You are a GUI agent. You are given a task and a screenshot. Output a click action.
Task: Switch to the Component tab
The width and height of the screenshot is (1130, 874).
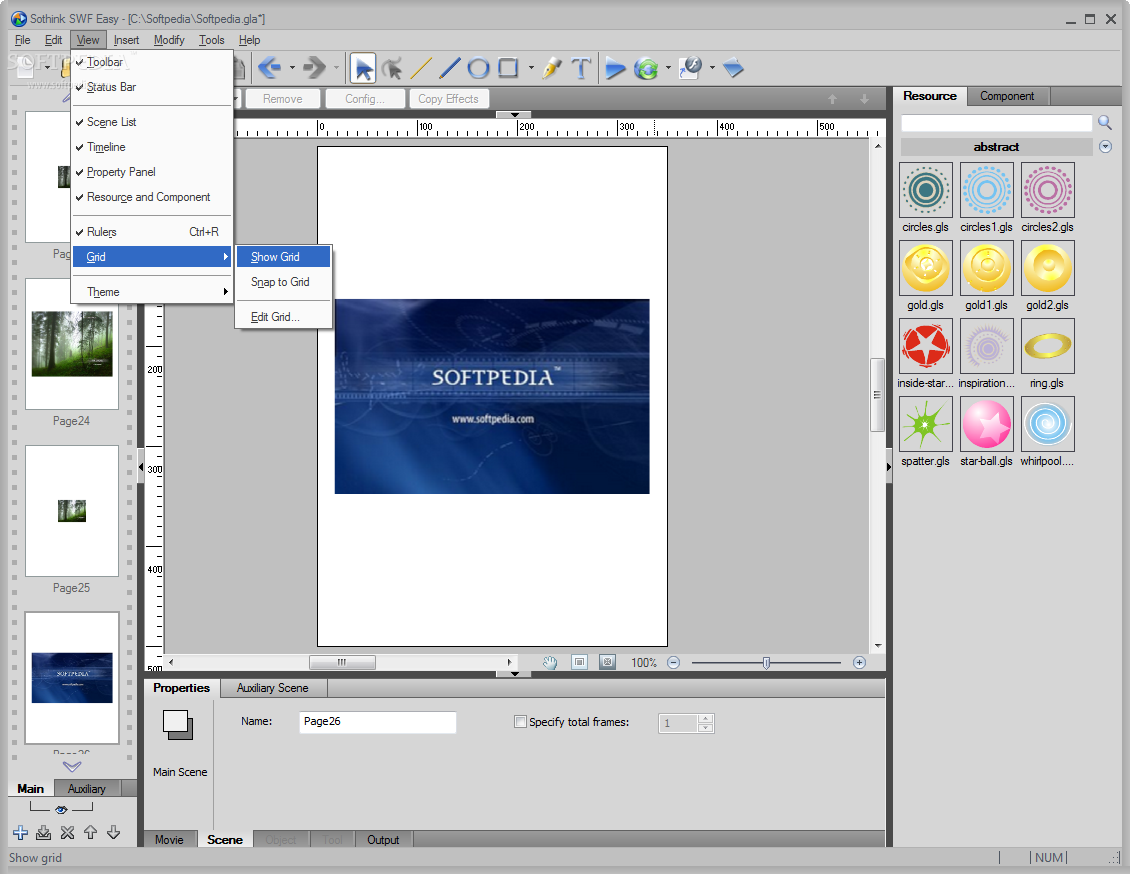click(x=1007, y=96)
